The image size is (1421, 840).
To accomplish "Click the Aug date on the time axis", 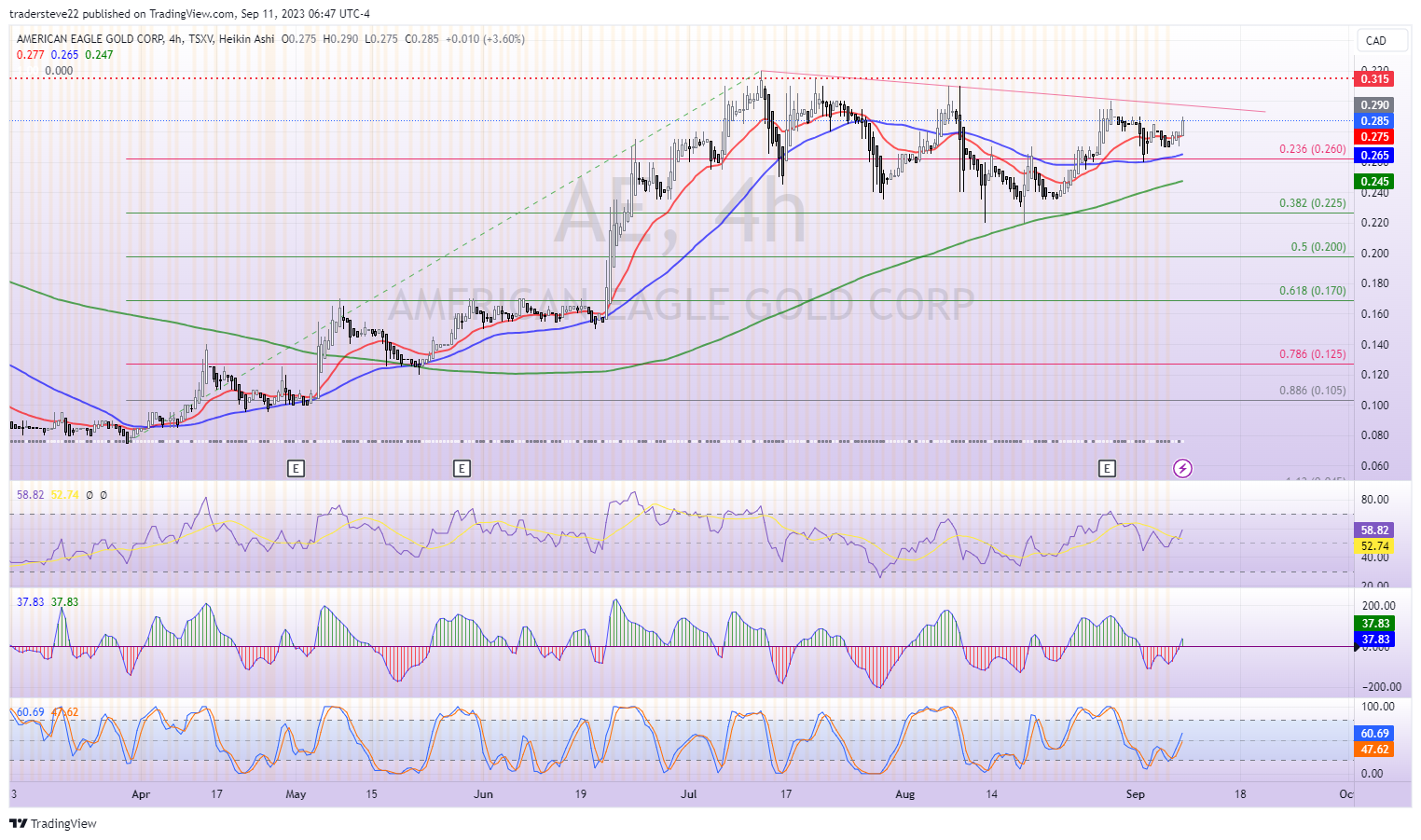I will (904, 794).
